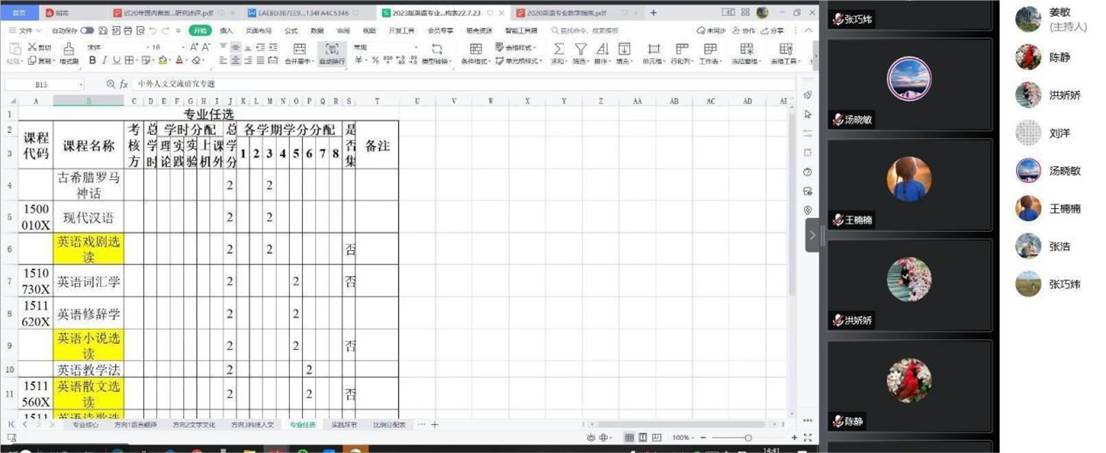The height and width of the screenshot is (453, 1106).
Task: Switch to the 实践环节 sheet tab
Action: tap(343, 425)
